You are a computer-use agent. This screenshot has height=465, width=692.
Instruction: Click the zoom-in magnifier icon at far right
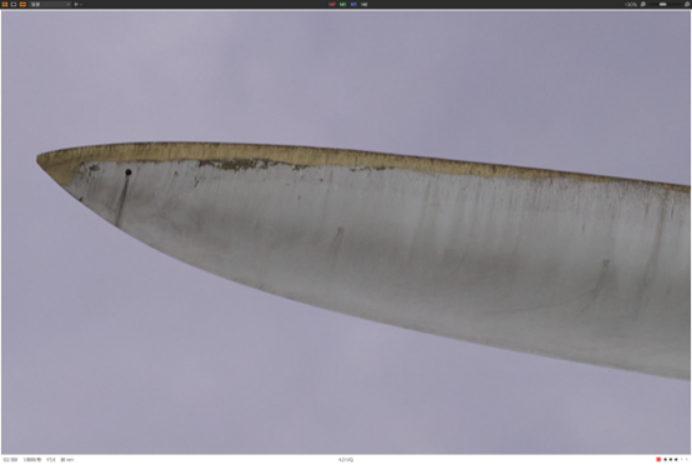[685, 4]
